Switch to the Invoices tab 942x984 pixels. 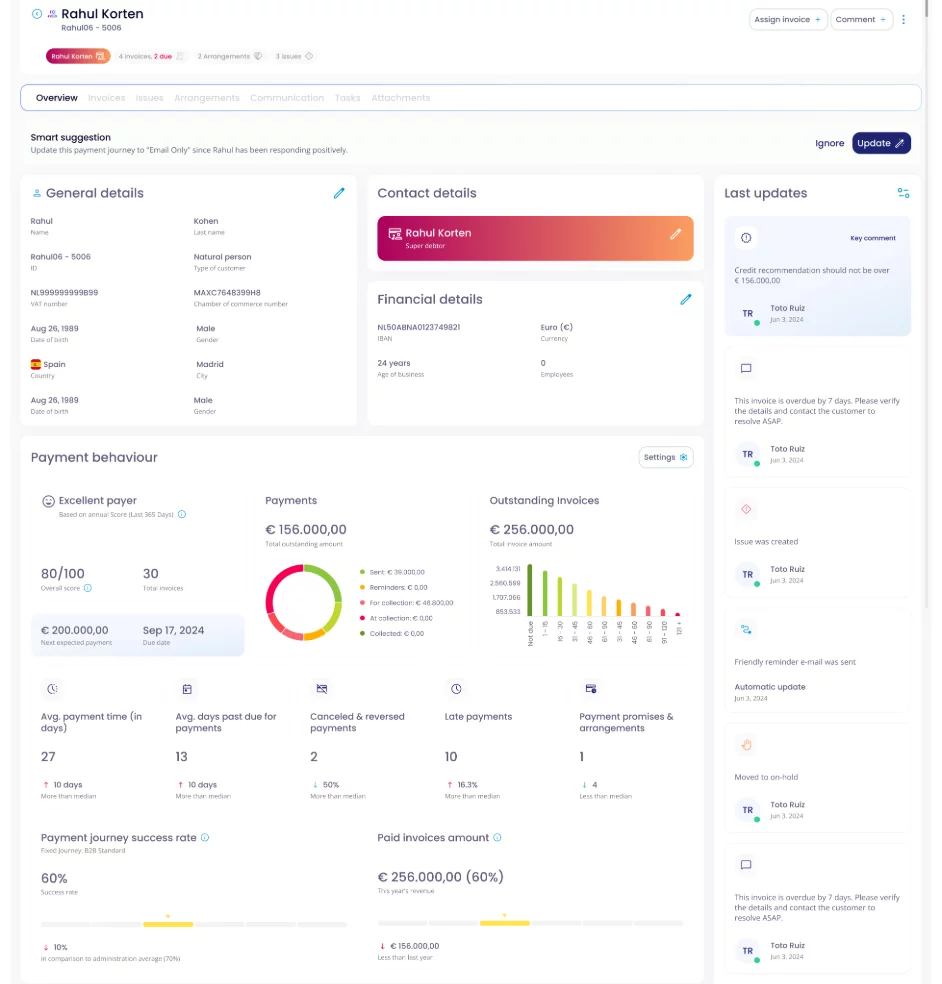(x=107, y=98)
